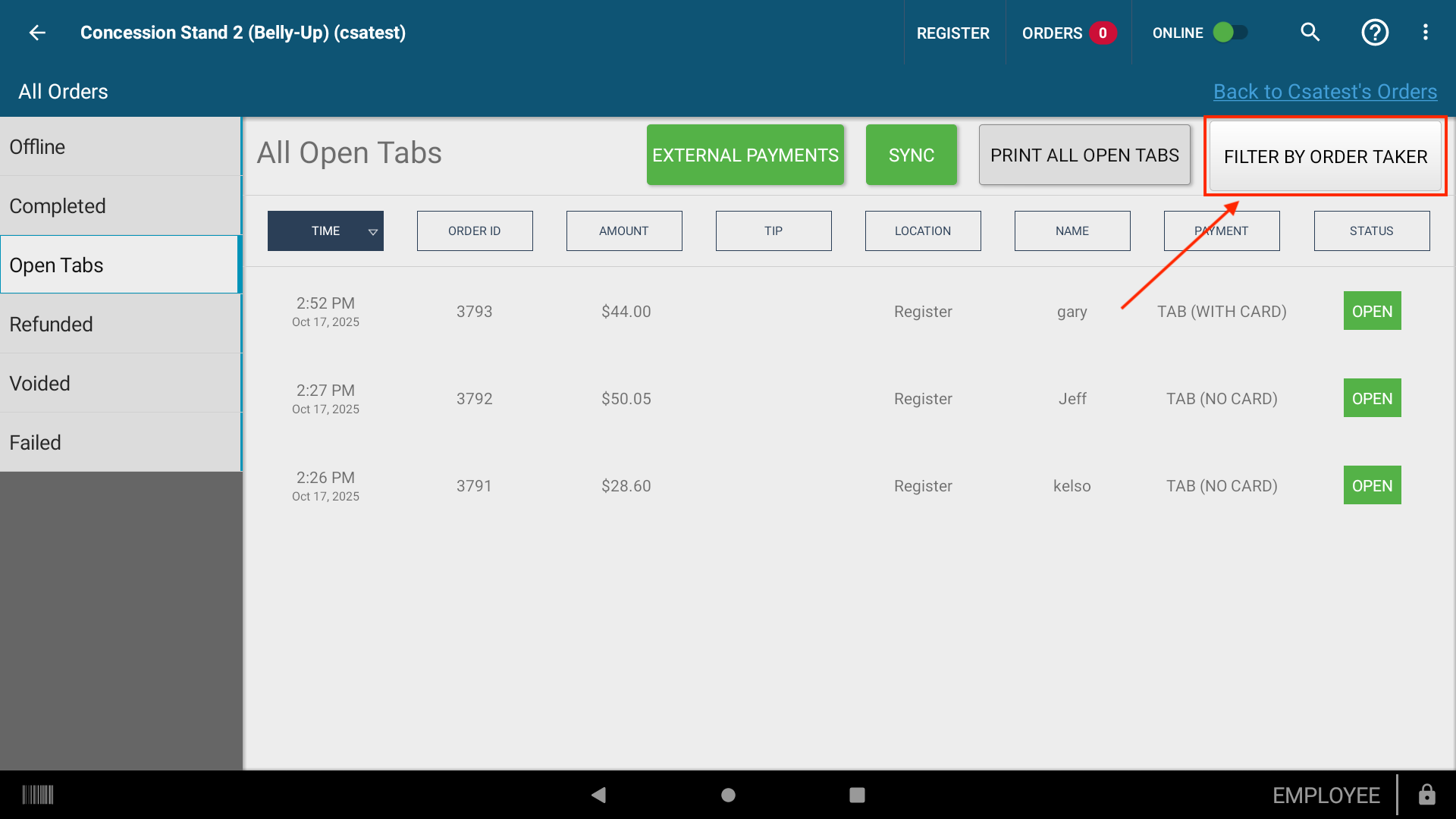Click the EXTERNAL PAYMENTS button
This screenshot has height=819, width=1456.
745,155
